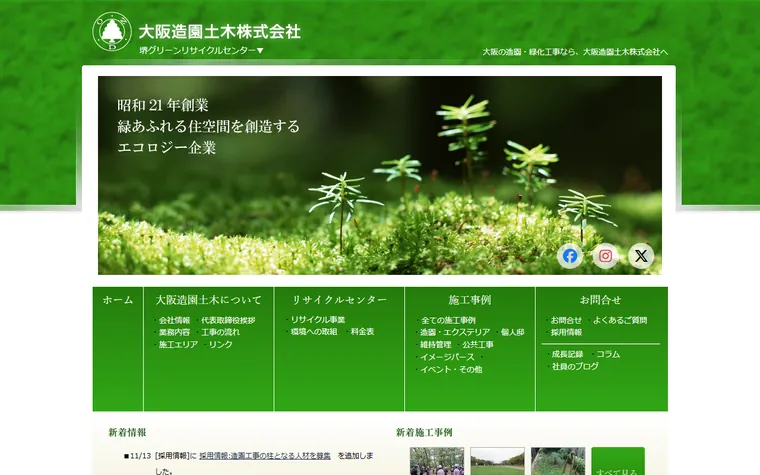The height and width of the screenshot is (475, 760).
Task: Open 施工エリア link
Action: tap(178, 345)
